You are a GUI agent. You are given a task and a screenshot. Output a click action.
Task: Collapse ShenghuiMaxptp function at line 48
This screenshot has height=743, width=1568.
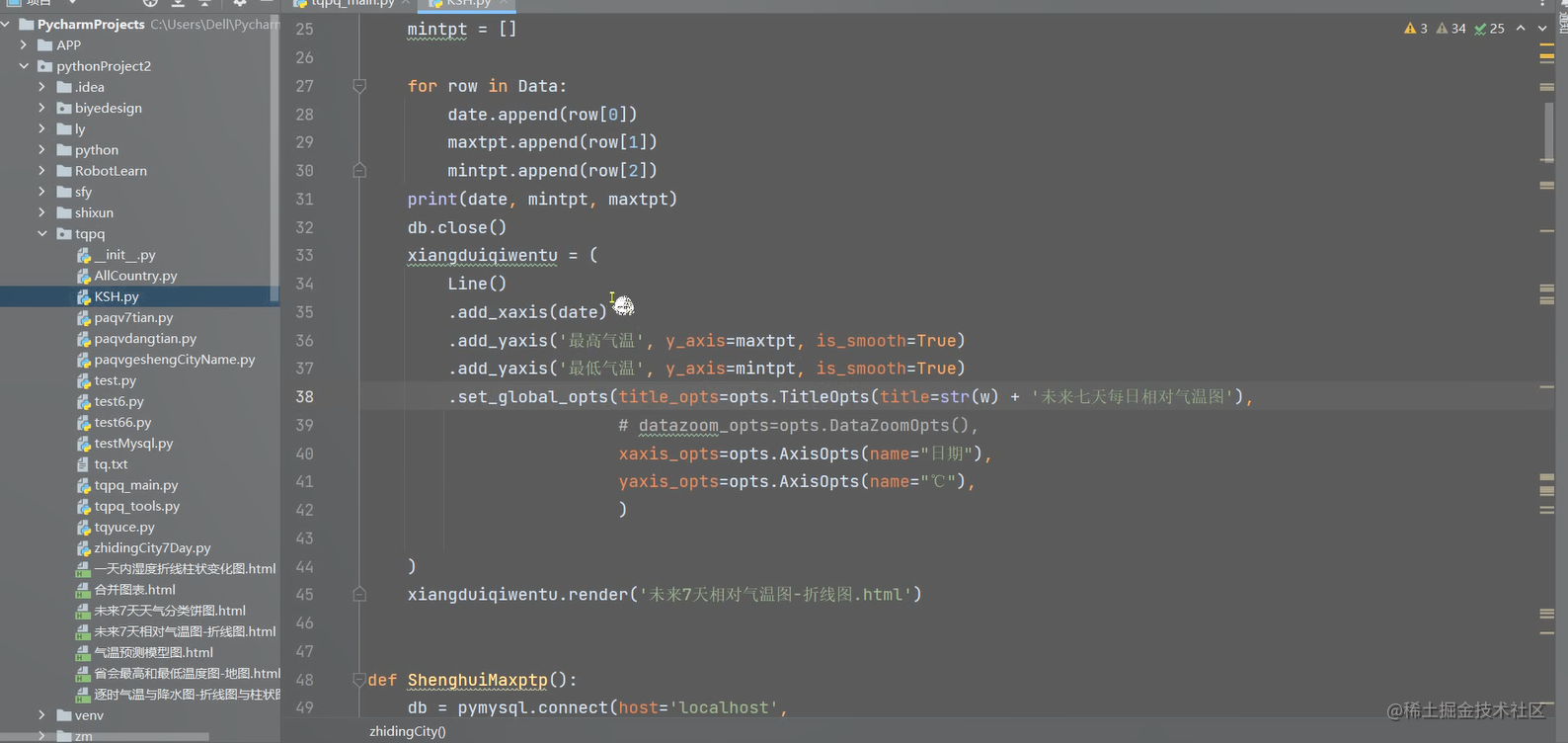click(x=359, y=680)
